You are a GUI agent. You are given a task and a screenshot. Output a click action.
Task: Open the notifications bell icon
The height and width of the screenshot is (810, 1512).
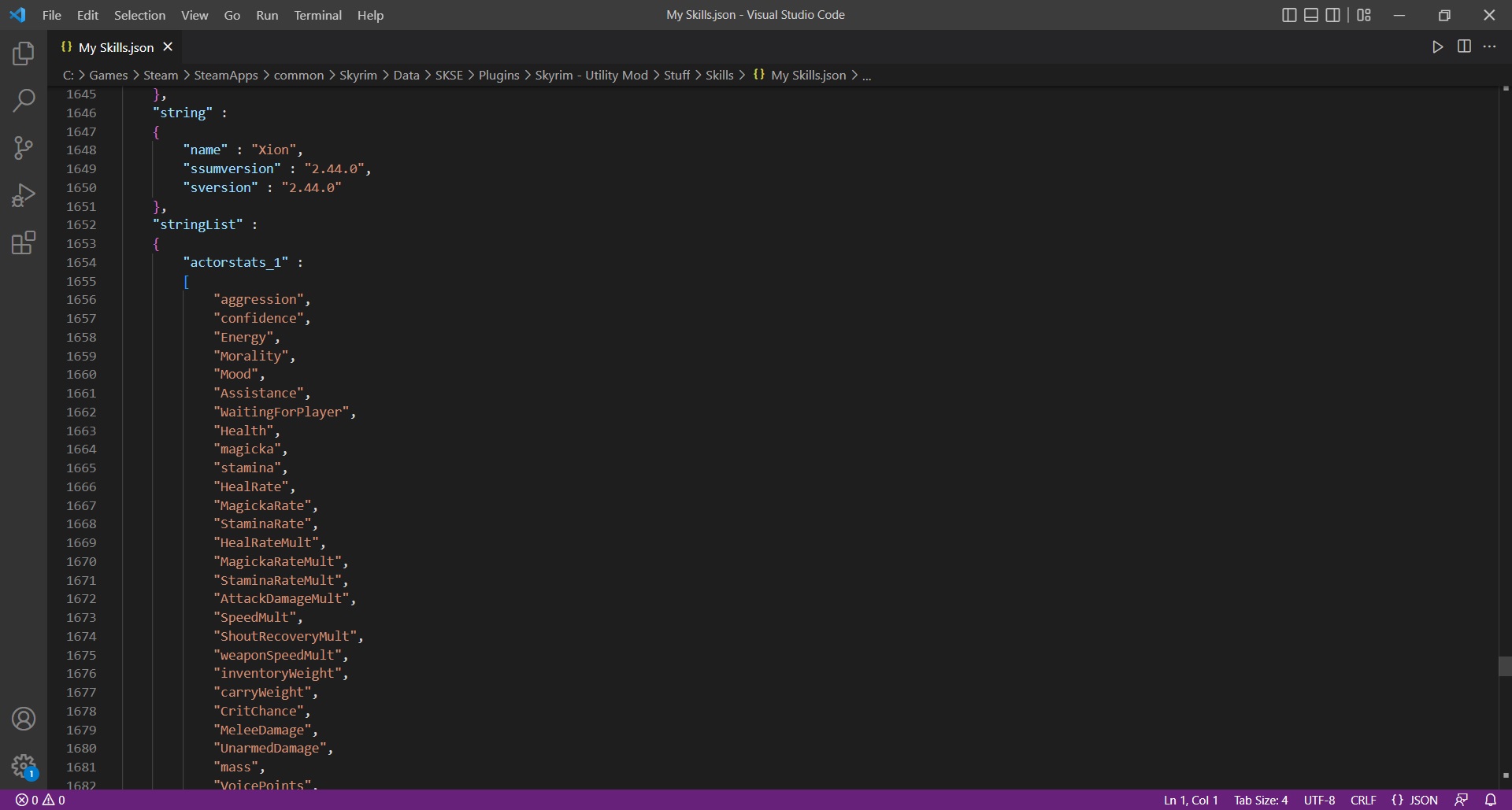pos(1490,800)
